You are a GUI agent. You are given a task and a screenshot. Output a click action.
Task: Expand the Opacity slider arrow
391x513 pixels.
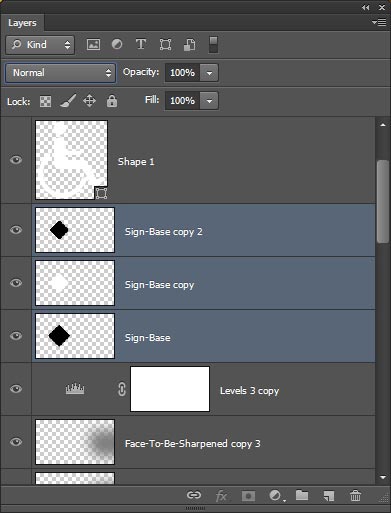click(x=209, y=73)
